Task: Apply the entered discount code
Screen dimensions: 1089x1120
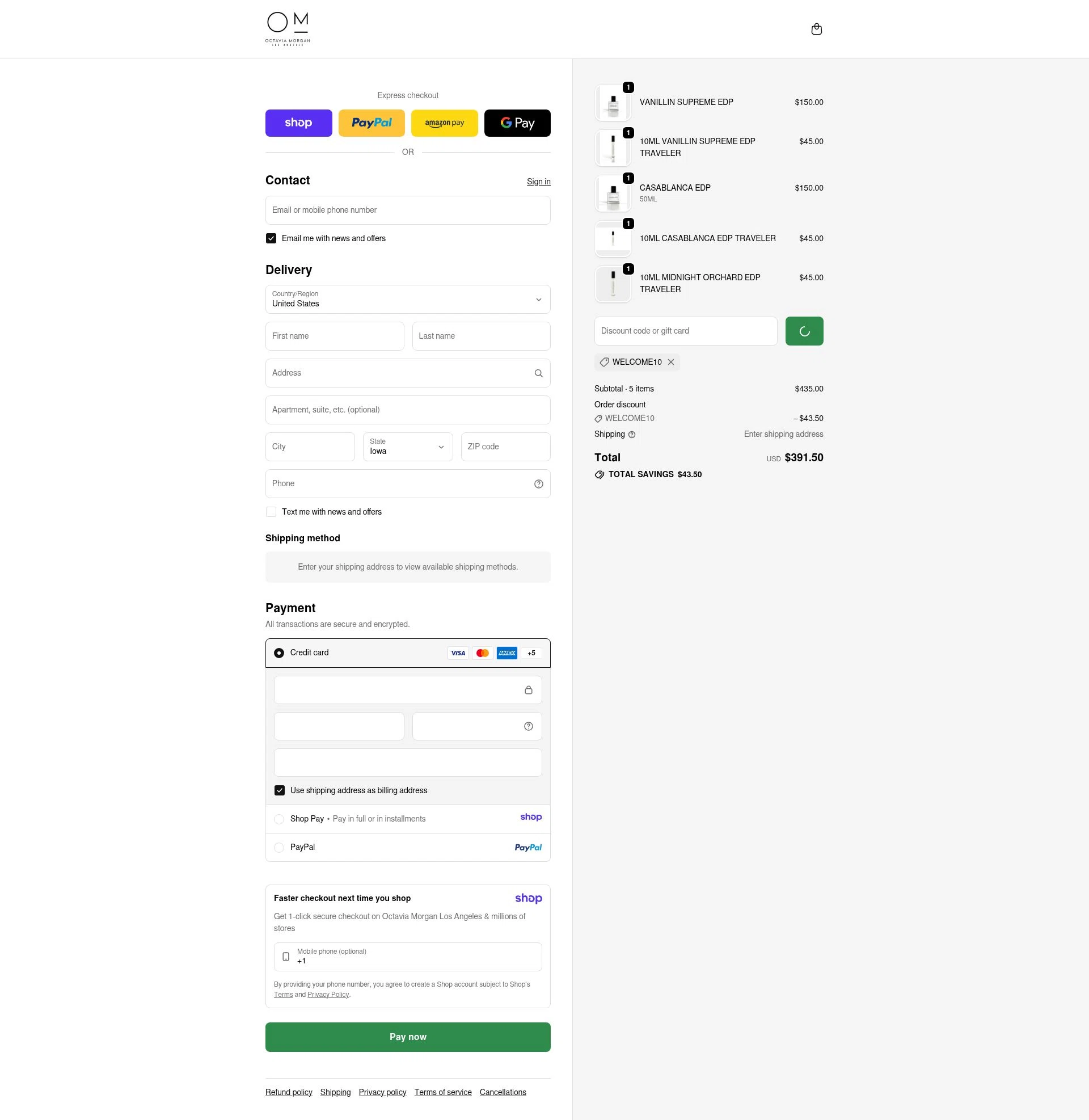Action: (804, 331)
